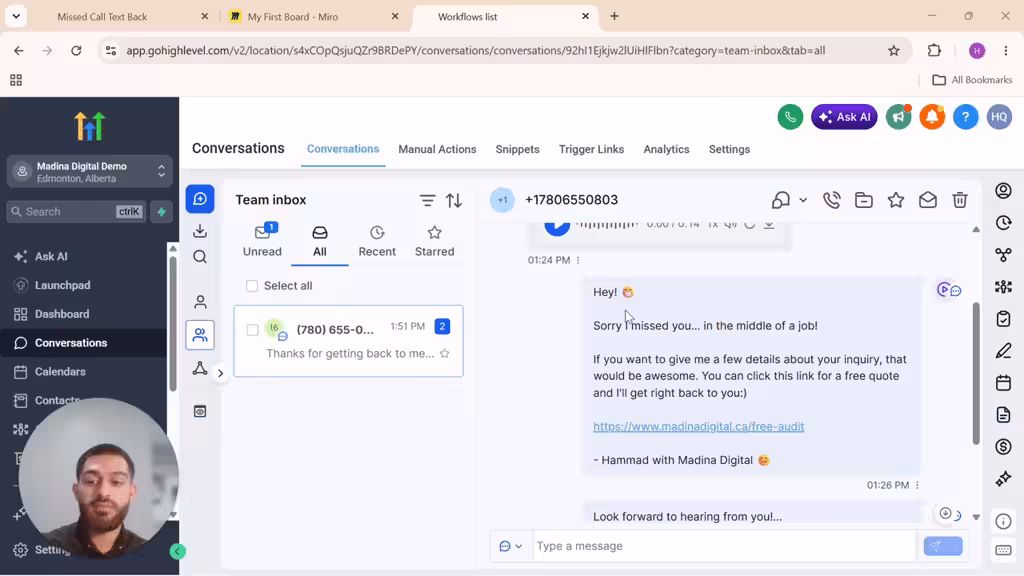1024x576 pixels.
Task: Click the send message button
Action: pyautogui.click(x=942, y=546)
